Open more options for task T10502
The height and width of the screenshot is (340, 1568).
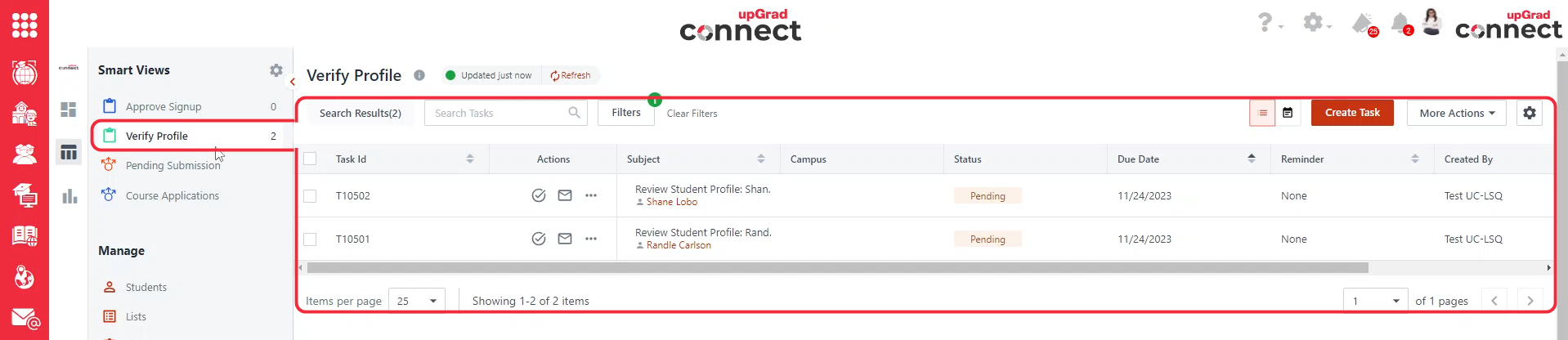pyautogui.click(x=591, y=195)
